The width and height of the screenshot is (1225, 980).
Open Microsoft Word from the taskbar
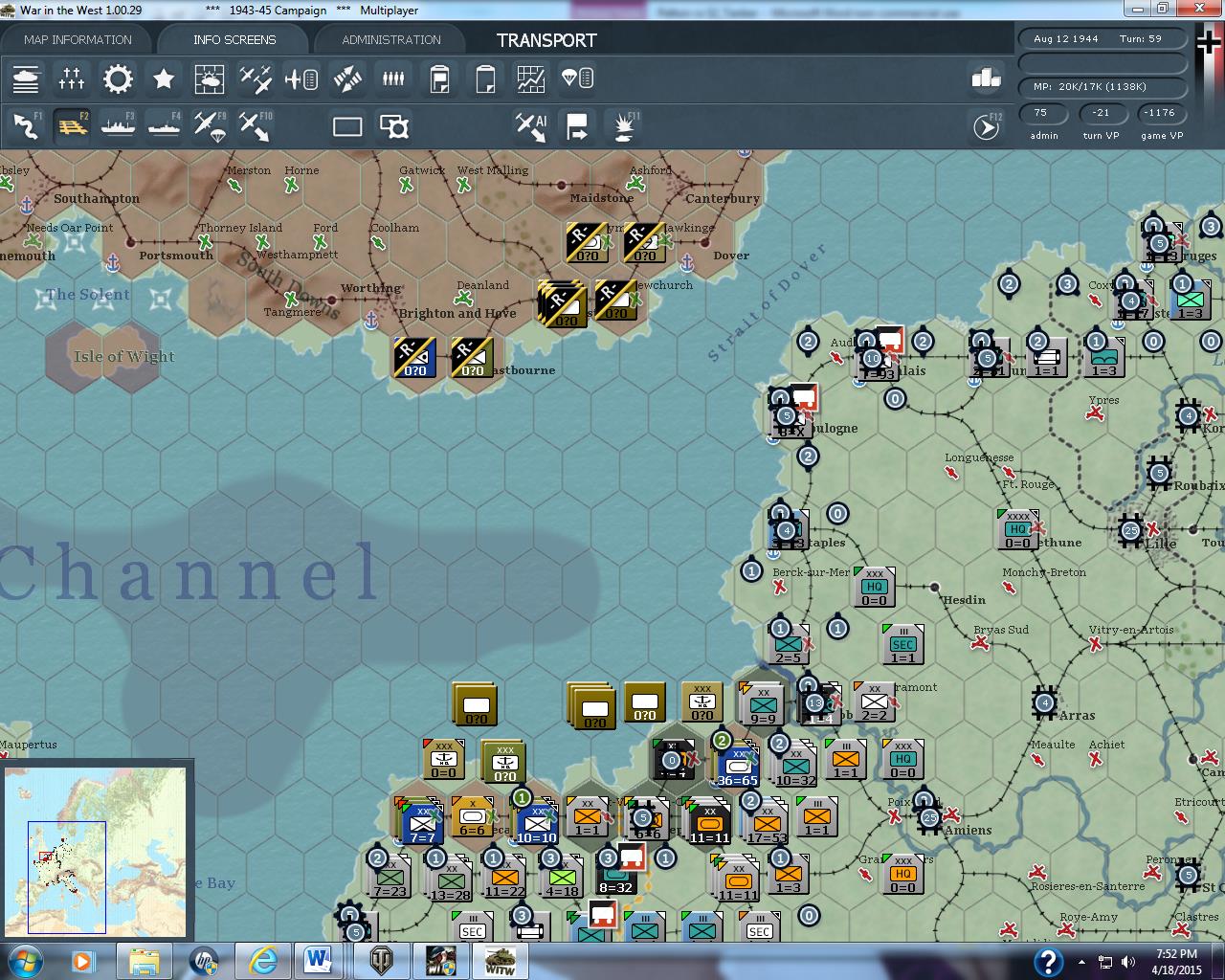(319, 961)
